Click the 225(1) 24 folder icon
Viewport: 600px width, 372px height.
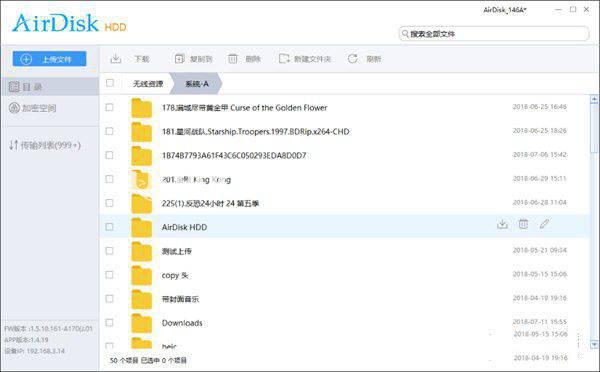[x=142, y=203]
